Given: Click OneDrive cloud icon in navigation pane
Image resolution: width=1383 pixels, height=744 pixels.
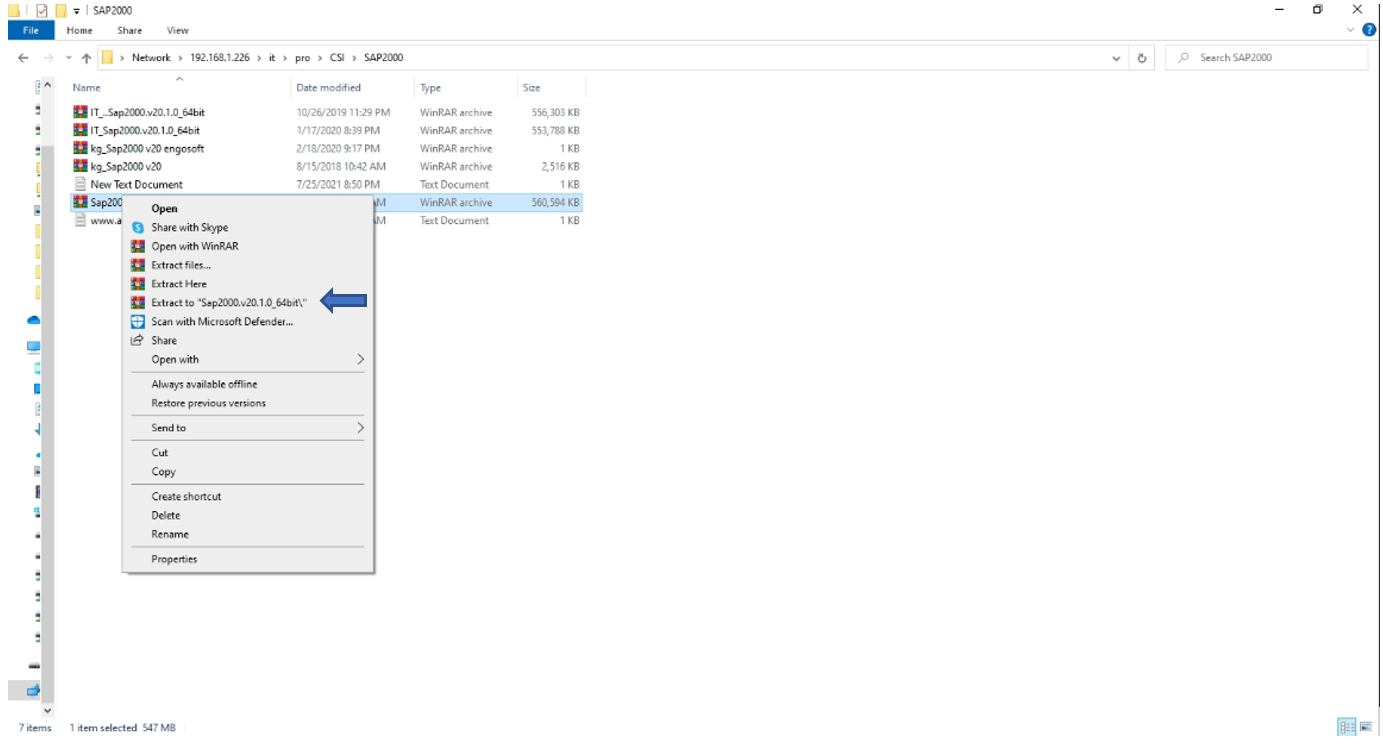Looking at the screenshot, I should (x=33, y=320).
